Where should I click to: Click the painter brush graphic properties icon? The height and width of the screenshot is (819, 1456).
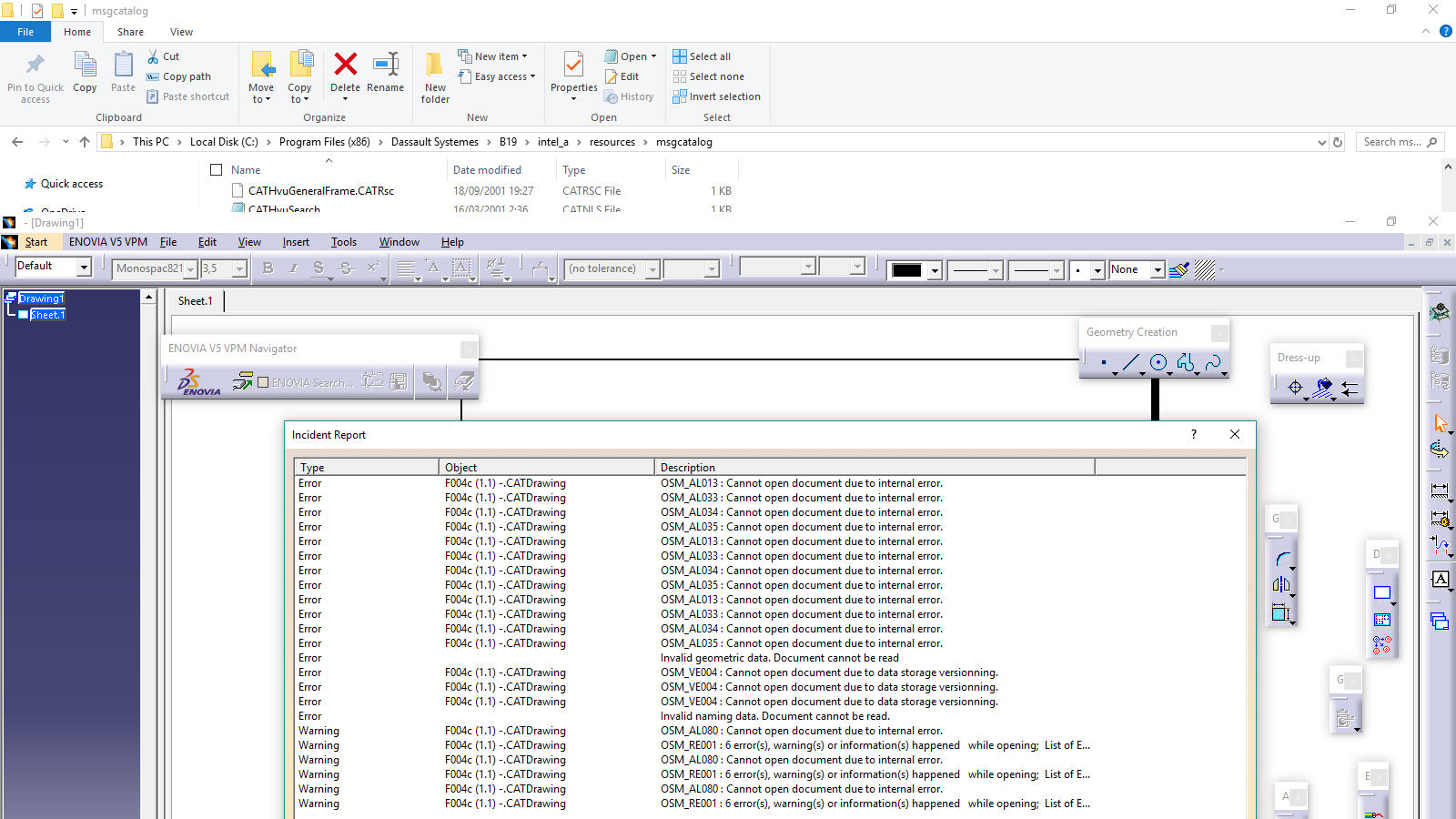click(1178, 269)
